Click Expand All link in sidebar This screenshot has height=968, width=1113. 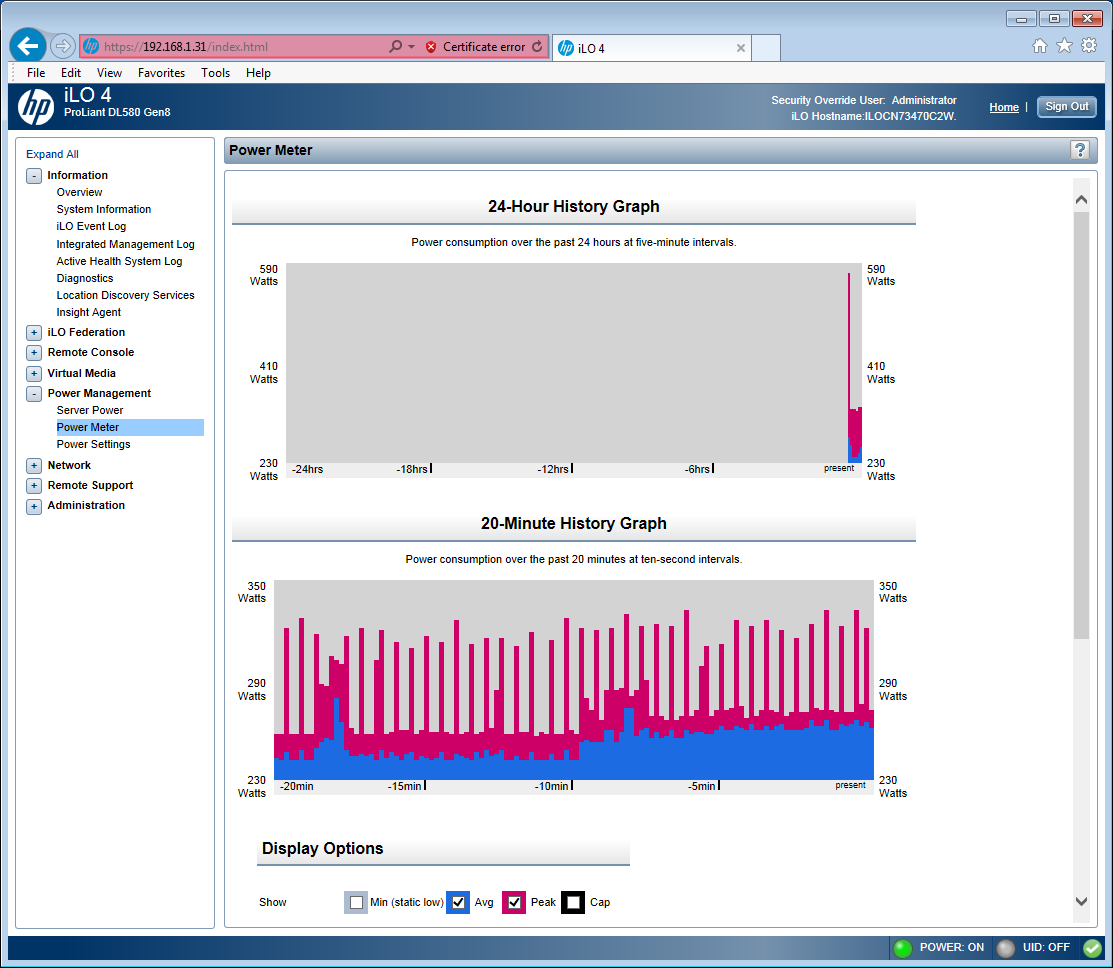click(53, 154)
